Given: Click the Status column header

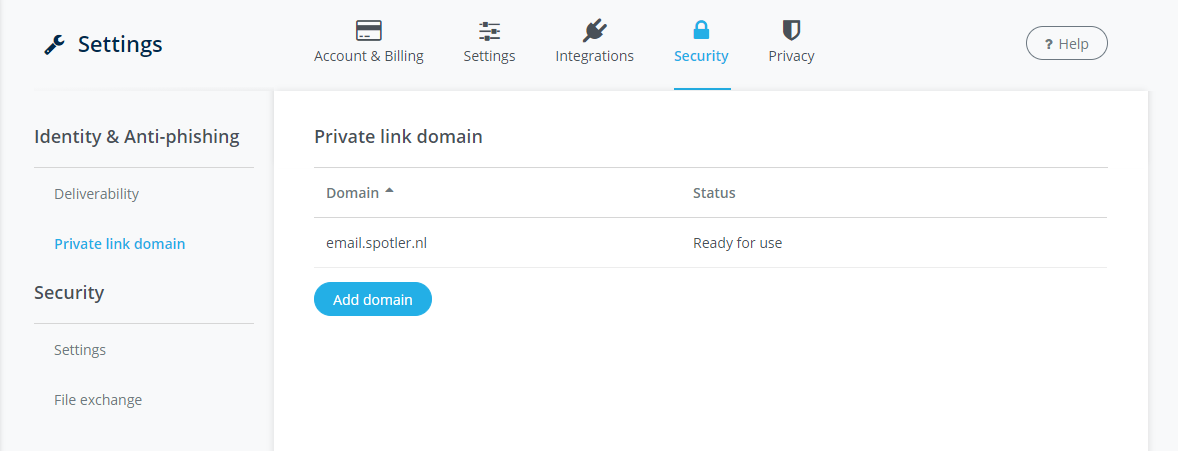Looking at the screenshot, I should (714, 193).
